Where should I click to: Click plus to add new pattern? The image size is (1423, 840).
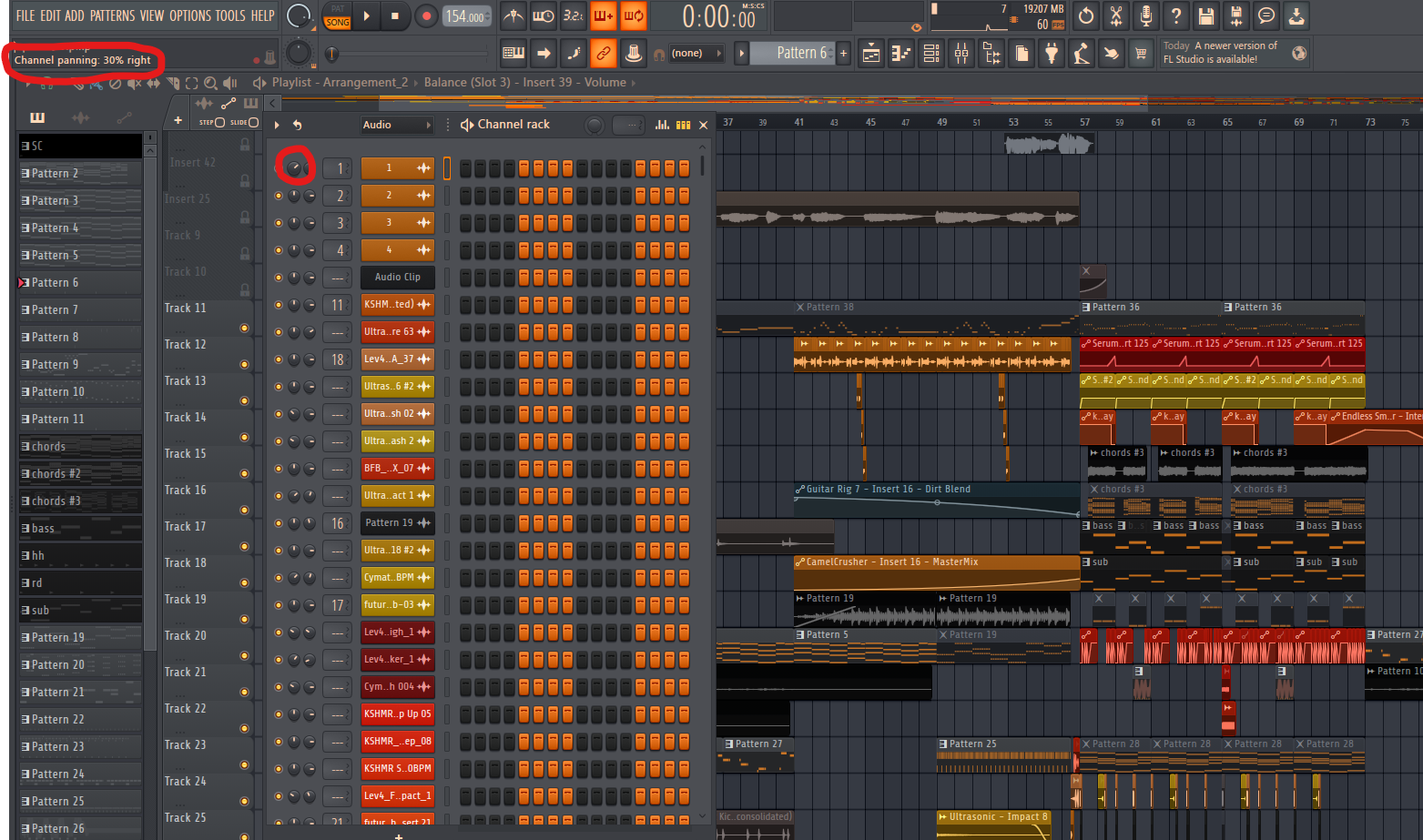(843, 54)
